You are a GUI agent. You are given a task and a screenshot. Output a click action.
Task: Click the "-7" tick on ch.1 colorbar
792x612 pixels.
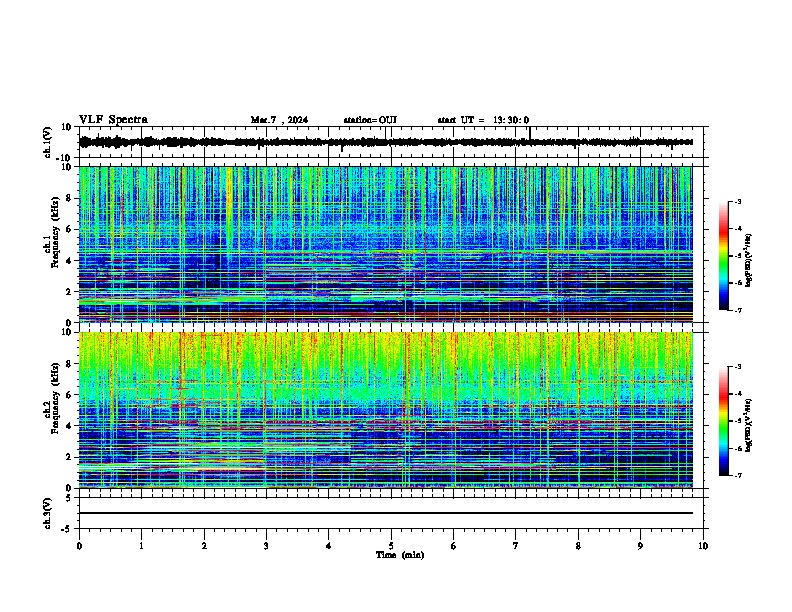pos(737,310)
